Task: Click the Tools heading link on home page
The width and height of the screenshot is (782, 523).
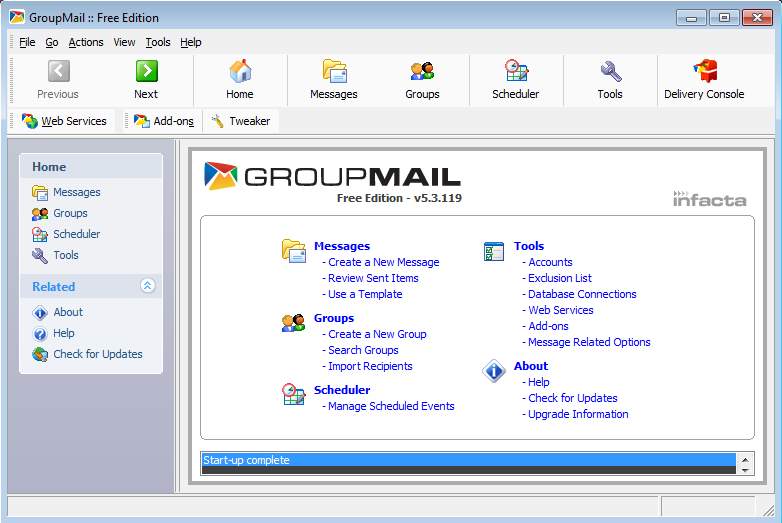Action: pyautogui.click(x=529, y=246)
